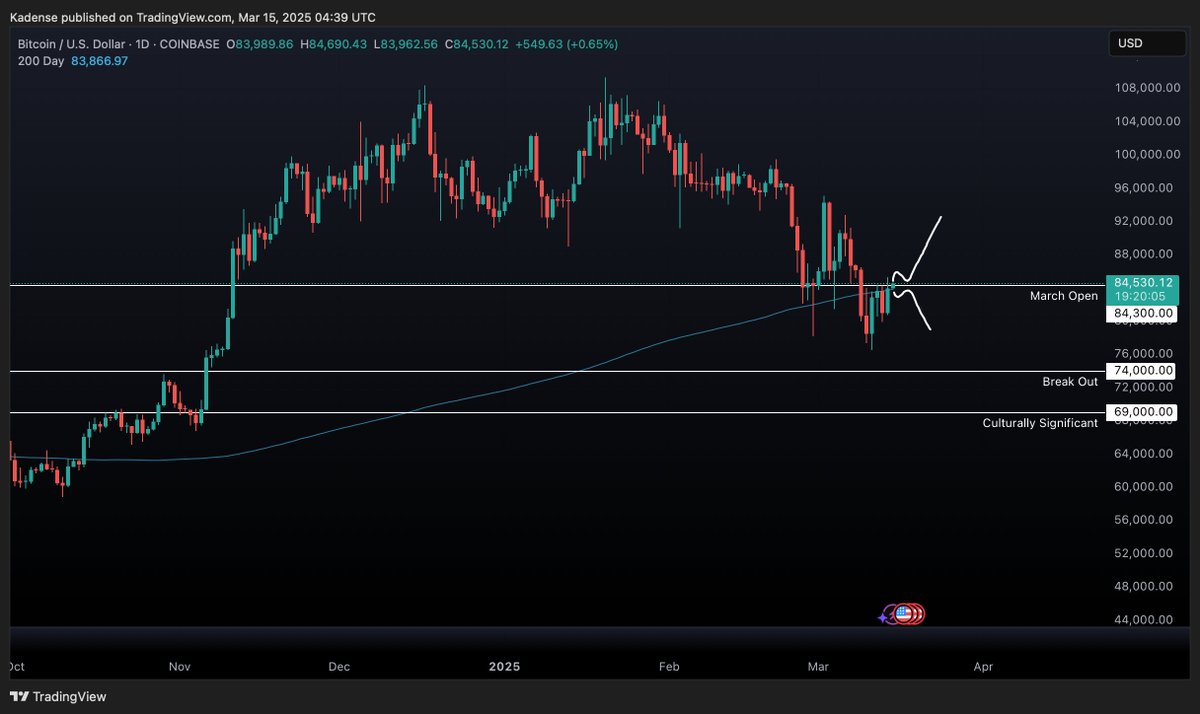Select the 74,000.00 price line tag

[1142, 371]
